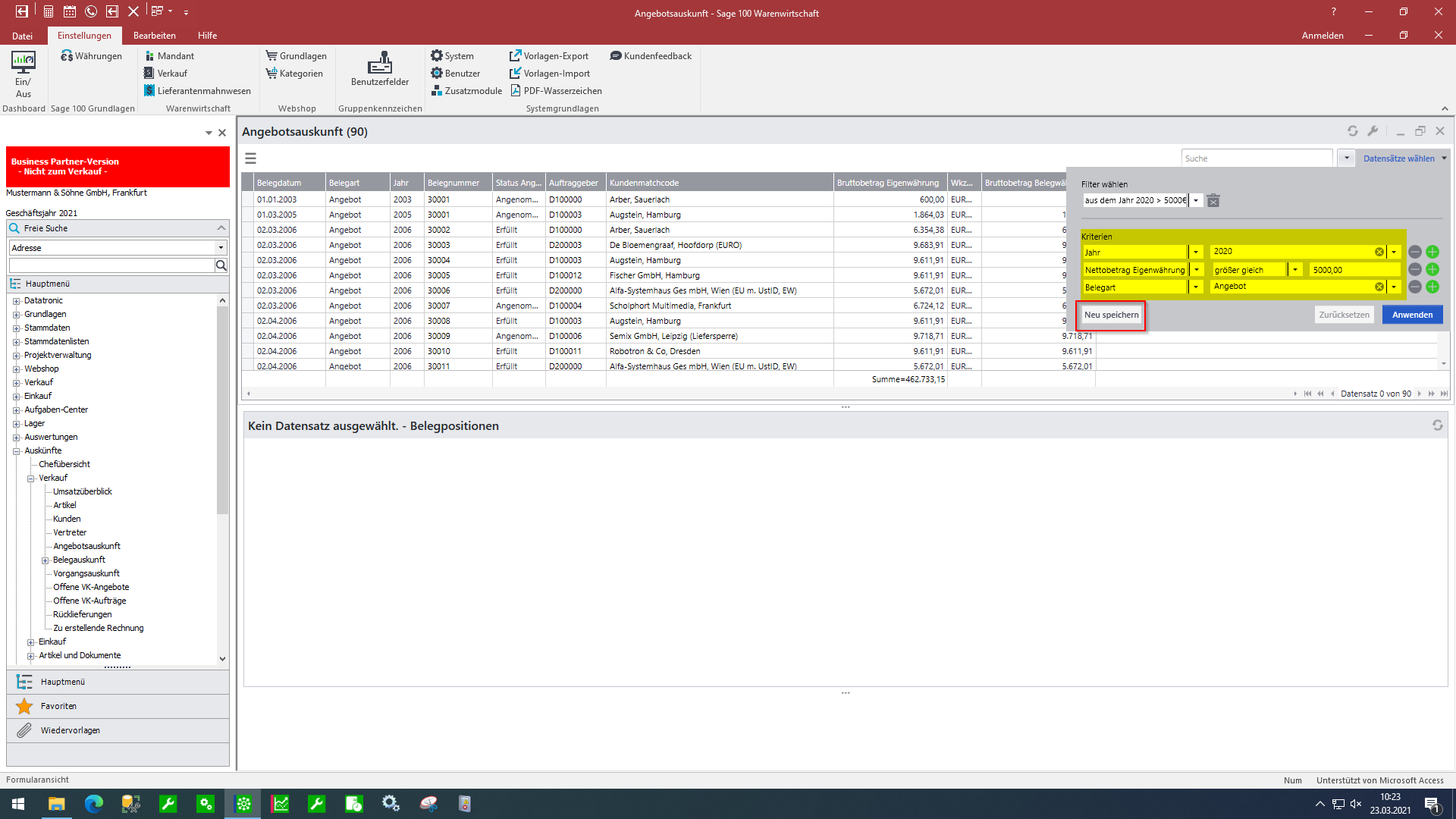The width and height of the screenshot is (1456, 819).
Task: Toggle the Dashboard Ein/Aus button
Action: (x=23, y=74)
